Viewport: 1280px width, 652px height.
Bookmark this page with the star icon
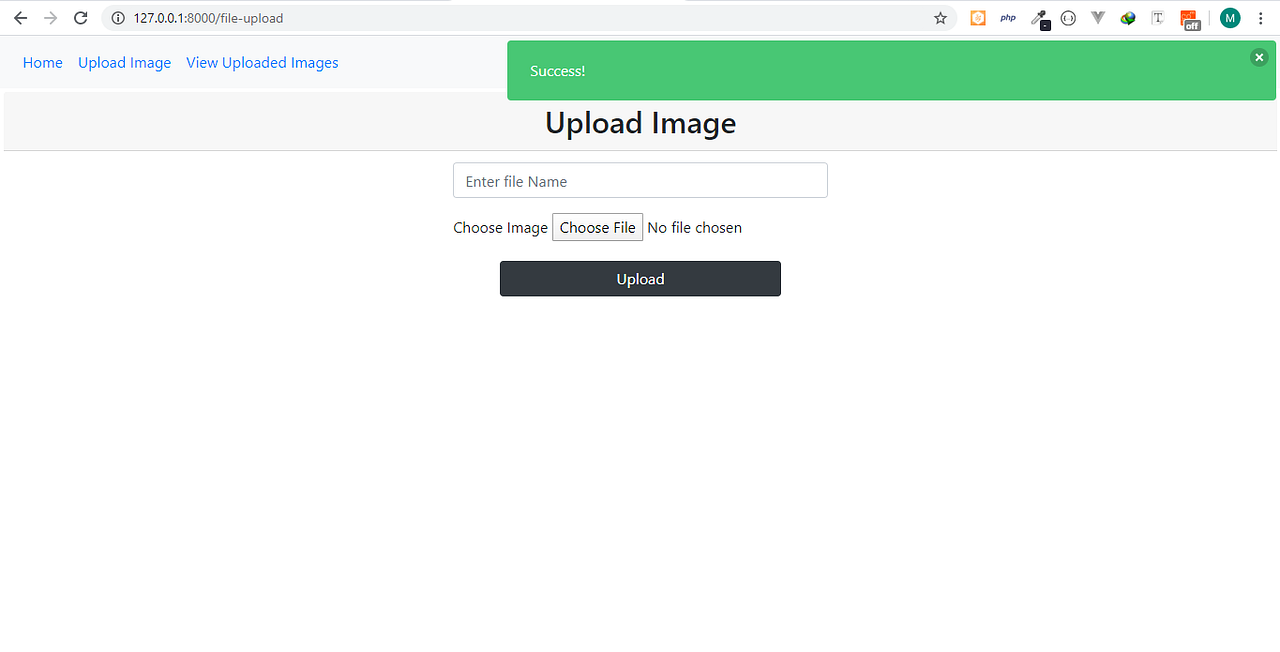coord(940,18)
